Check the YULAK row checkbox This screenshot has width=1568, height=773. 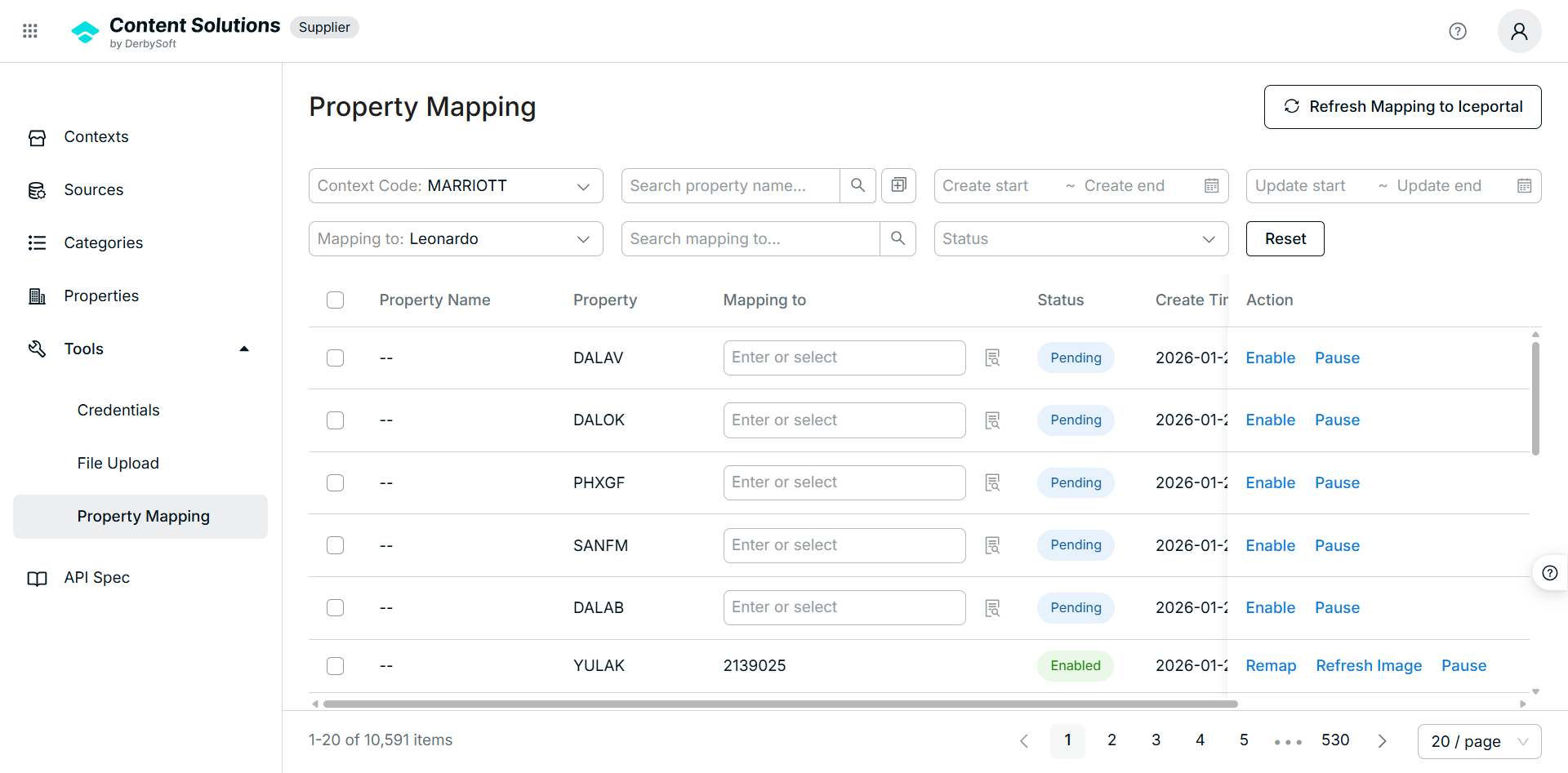click(x=335, y=666)
